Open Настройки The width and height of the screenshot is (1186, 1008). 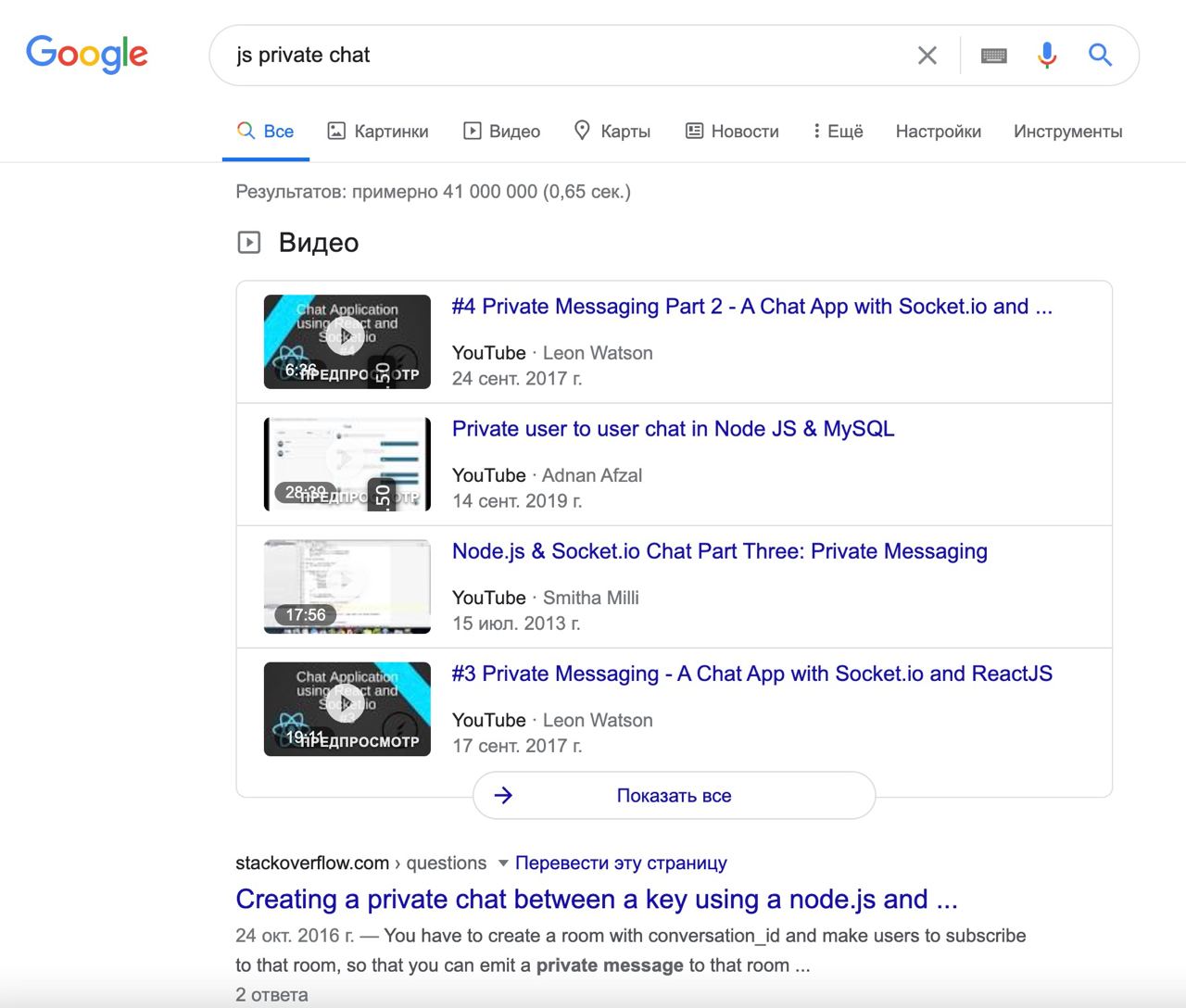[x=938, y=132]
